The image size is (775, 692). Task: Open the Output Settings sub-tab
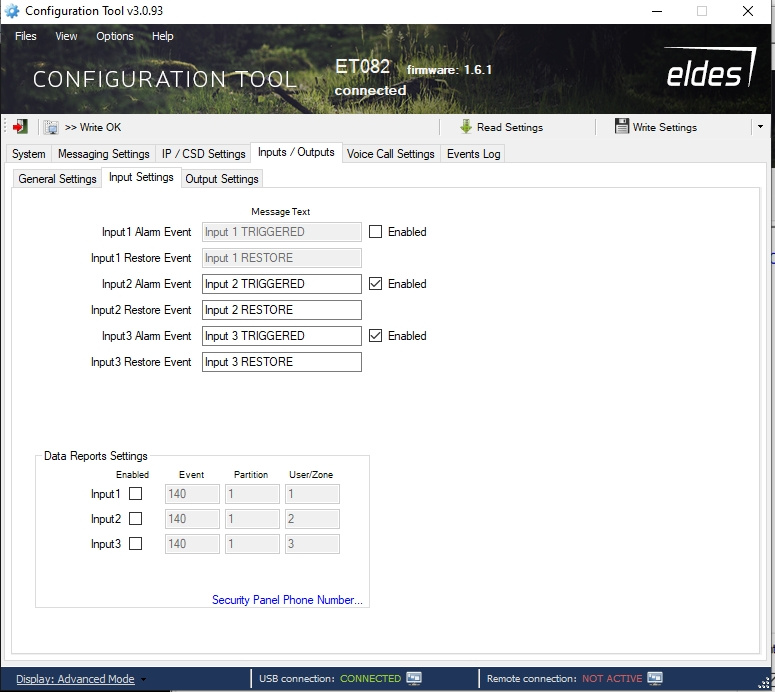coord(222,179)
